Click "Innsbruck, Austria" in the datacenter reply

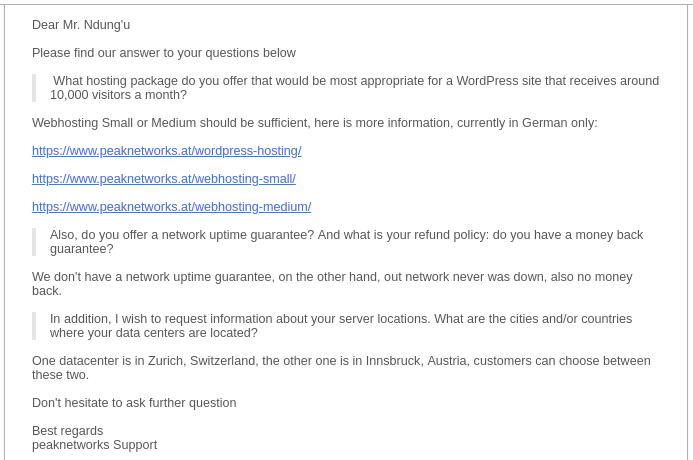tap(416, 361)
